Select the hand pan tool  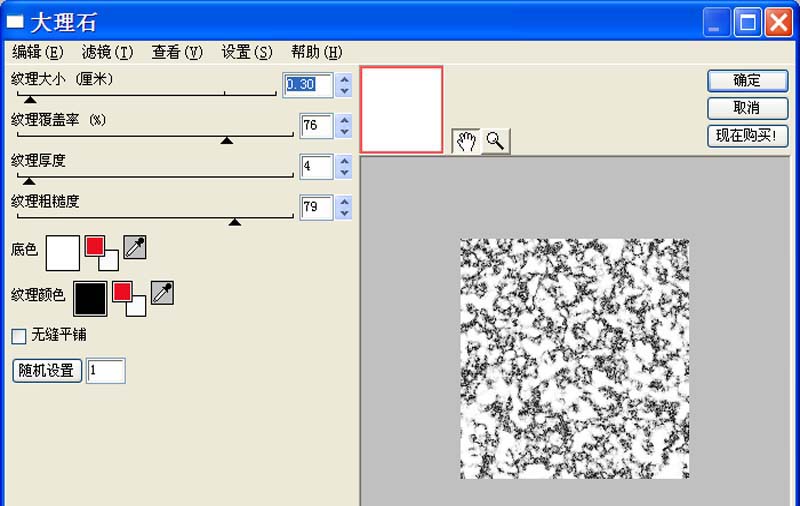click(x=466, y=142)
